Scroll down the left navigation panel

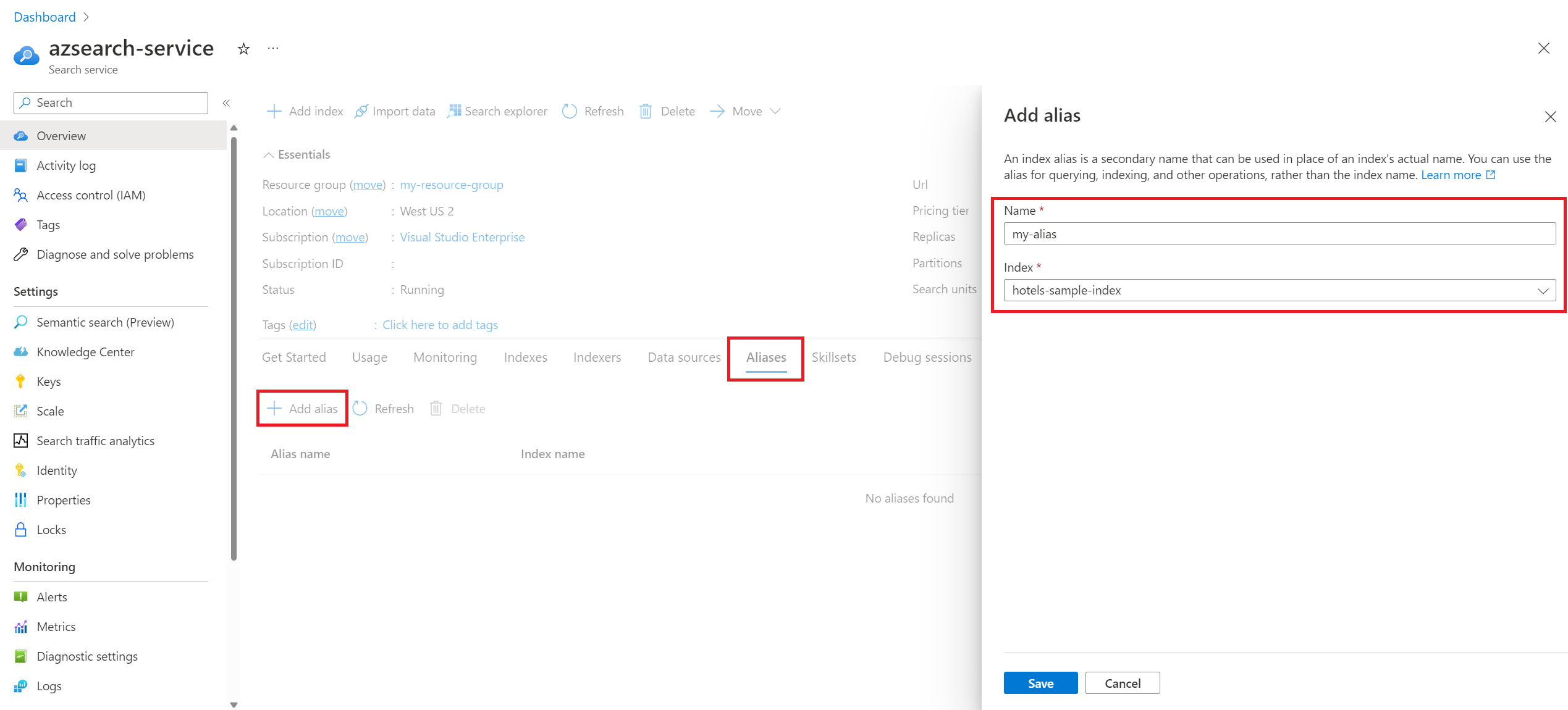231,702
